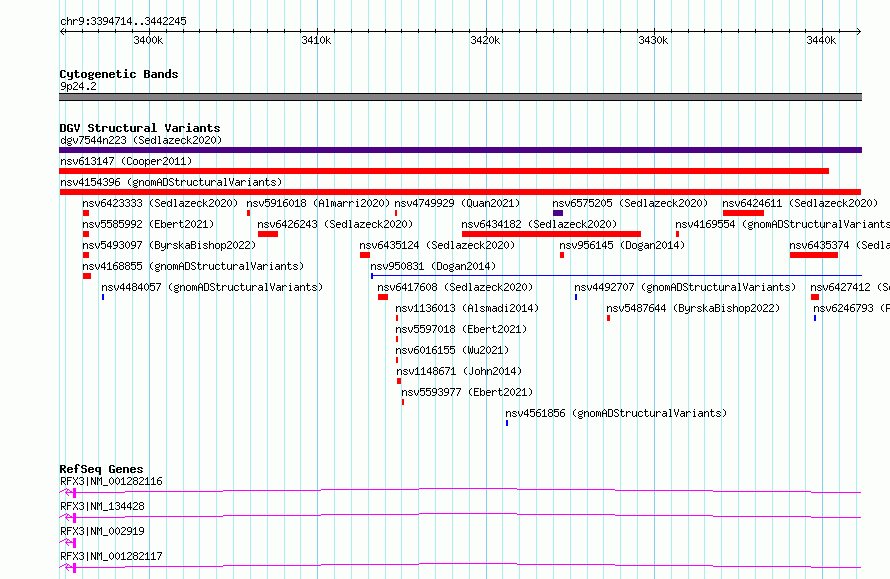890x579 pixels.
Task: Open nsv4749929 (Quan2021) variant
Action: click(x=457, y=203)
